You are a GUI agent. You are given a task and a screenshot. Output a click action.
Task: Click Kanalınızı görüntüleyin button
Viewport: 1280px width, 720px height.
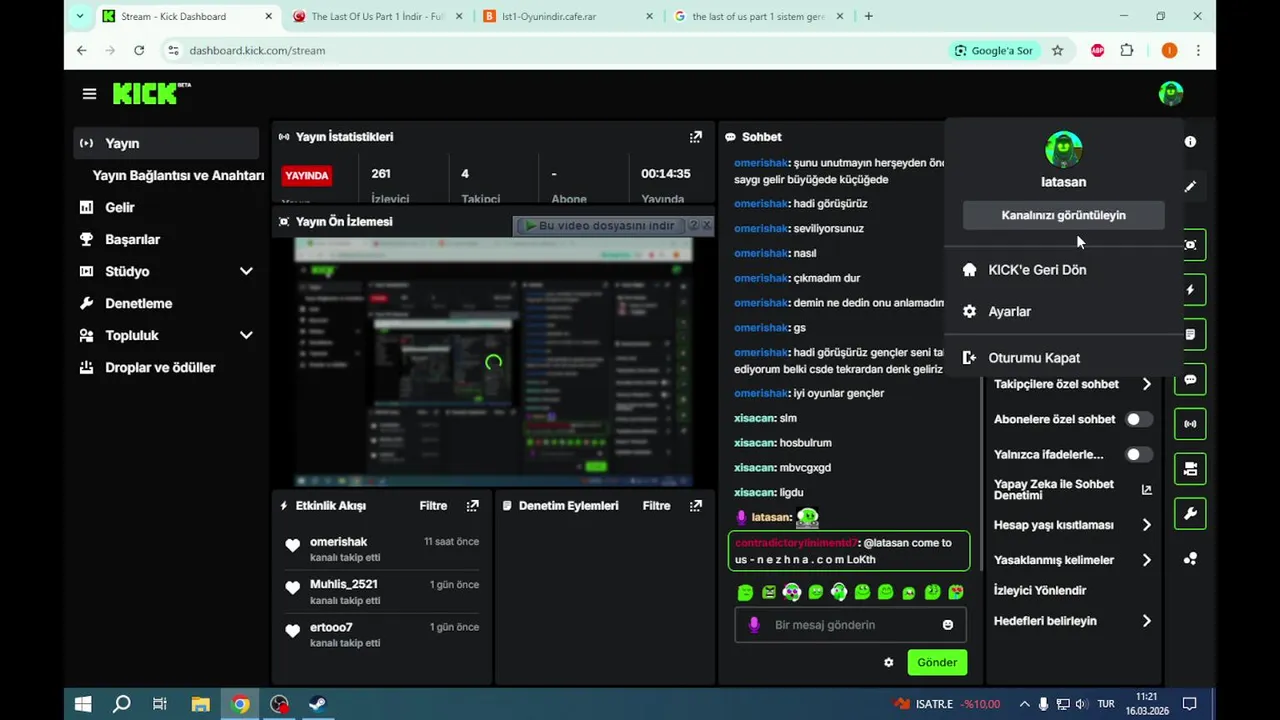coord(1063,215)
